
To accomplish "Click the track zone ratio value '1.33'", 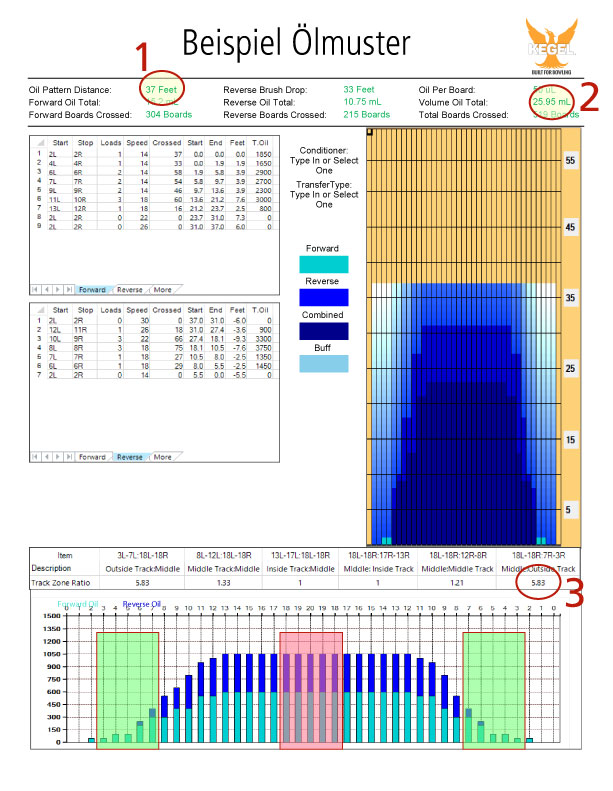I will point(224,583).
